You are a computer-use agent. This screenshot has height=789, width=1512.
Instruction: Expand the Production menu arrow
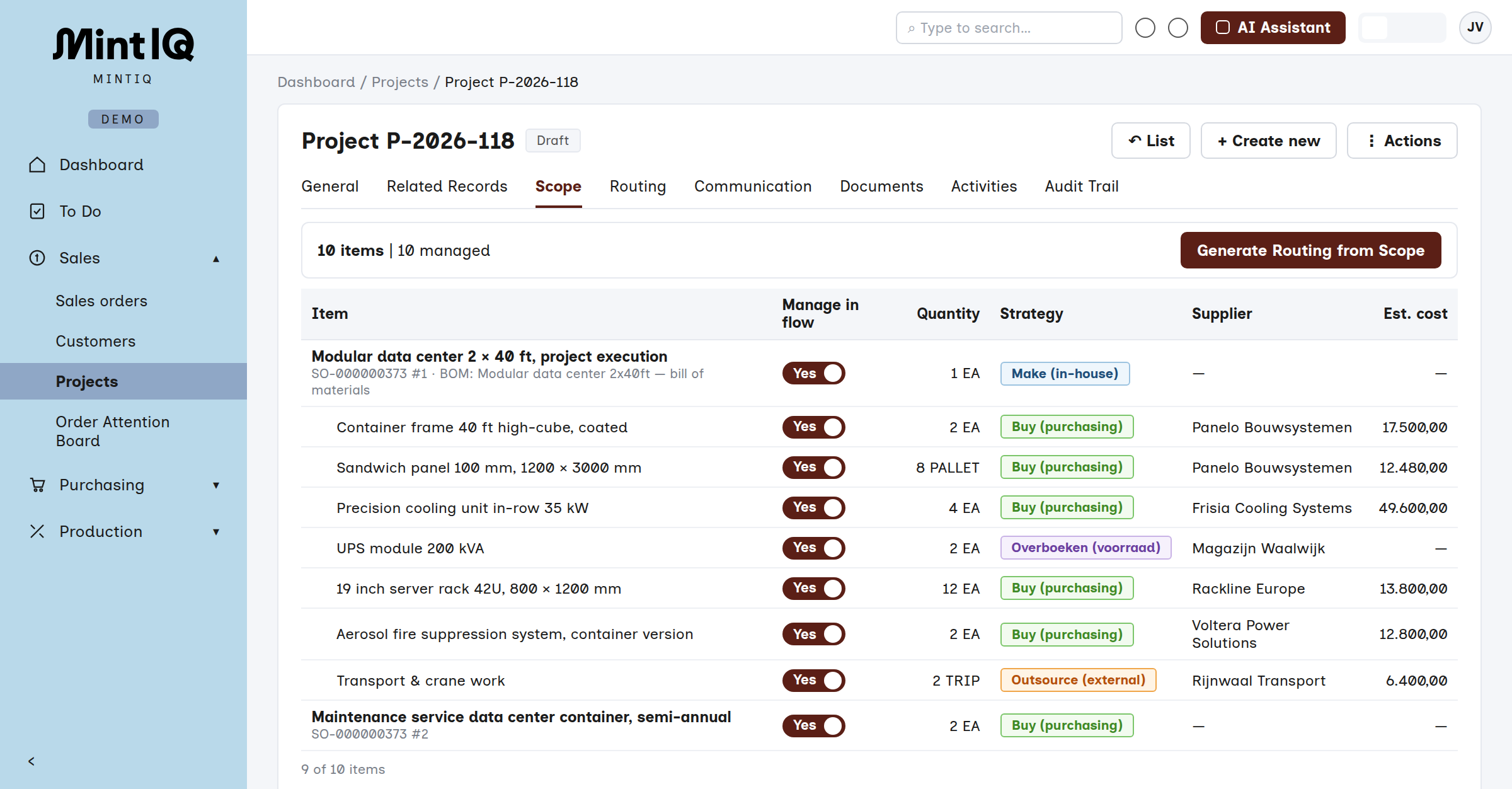click(216, 532)
